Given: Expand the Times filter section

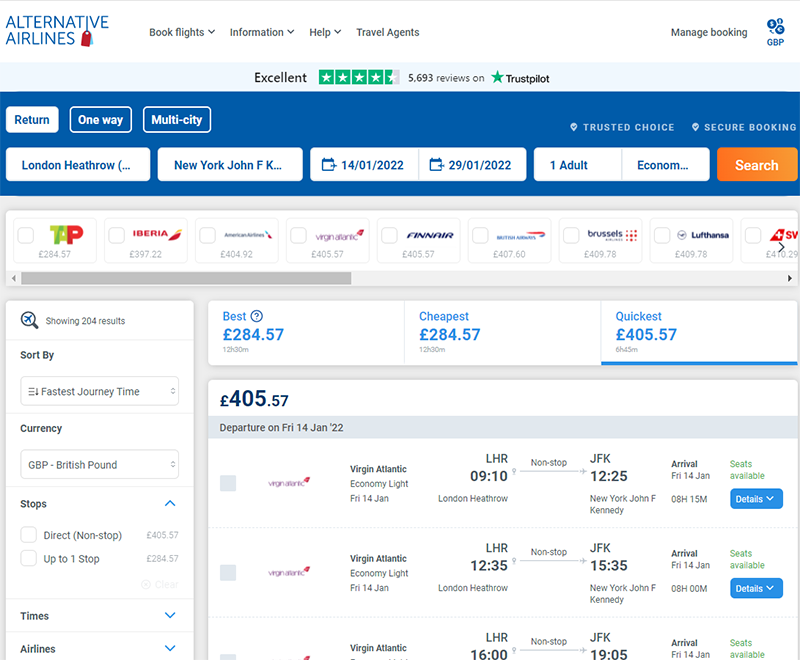Looking at the screenshot, I should [x=170, y=616].
